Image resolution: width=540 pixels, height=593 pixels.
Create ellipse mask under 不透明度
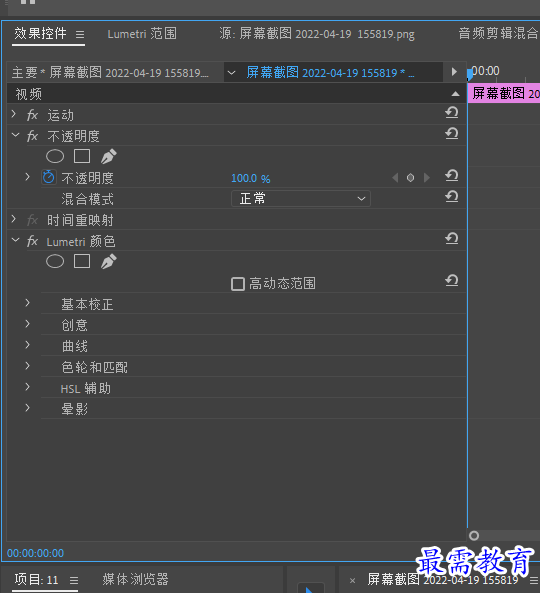55,156
